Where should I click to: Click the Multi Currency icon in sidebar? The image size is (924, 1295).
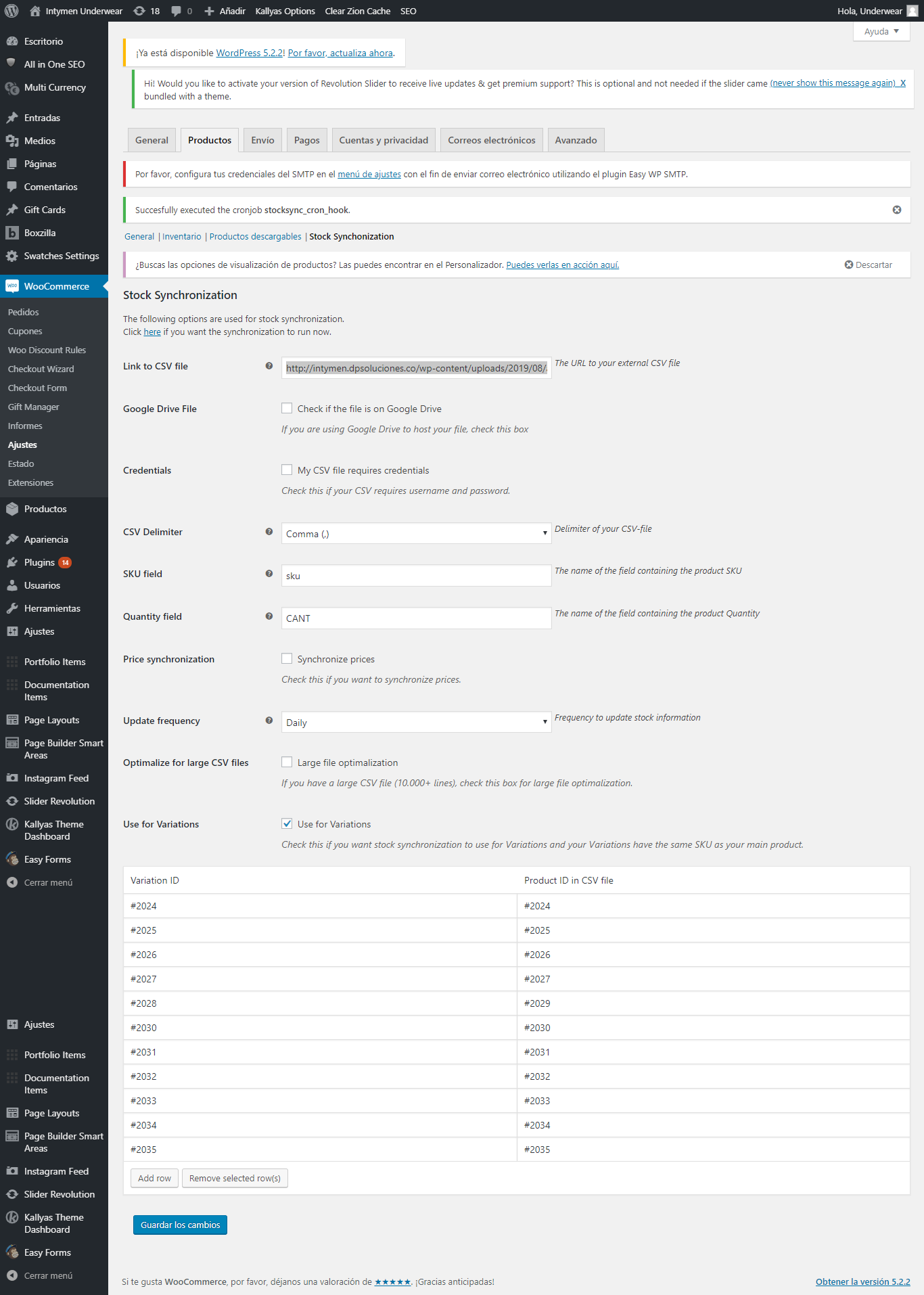tap(12, 87)
